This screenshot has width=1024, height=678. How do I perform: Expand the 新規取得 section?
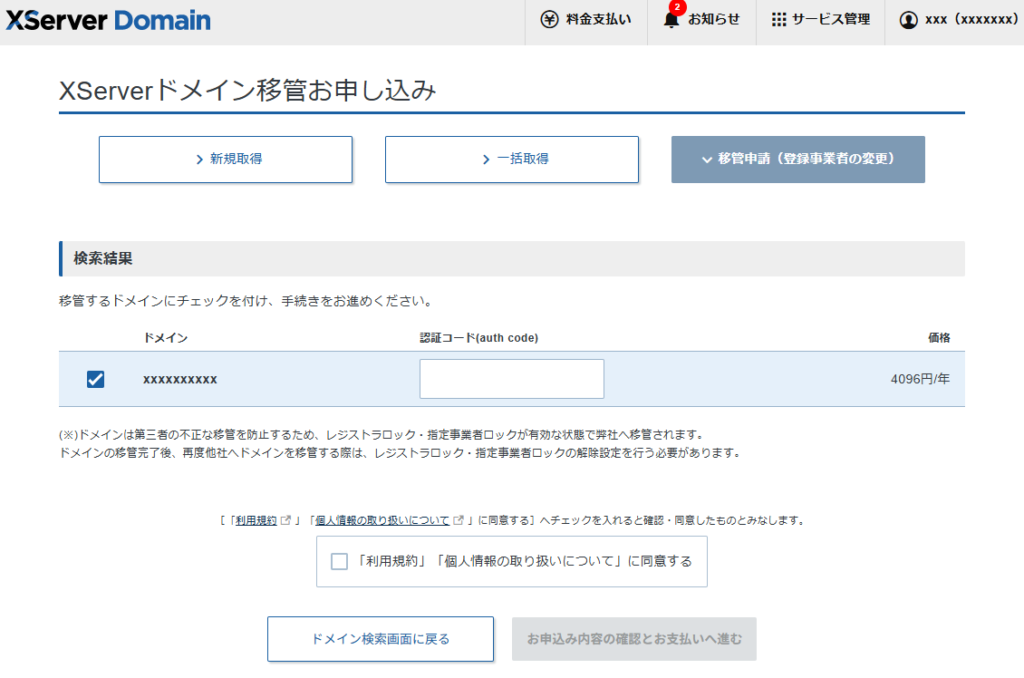coord(225,159)
